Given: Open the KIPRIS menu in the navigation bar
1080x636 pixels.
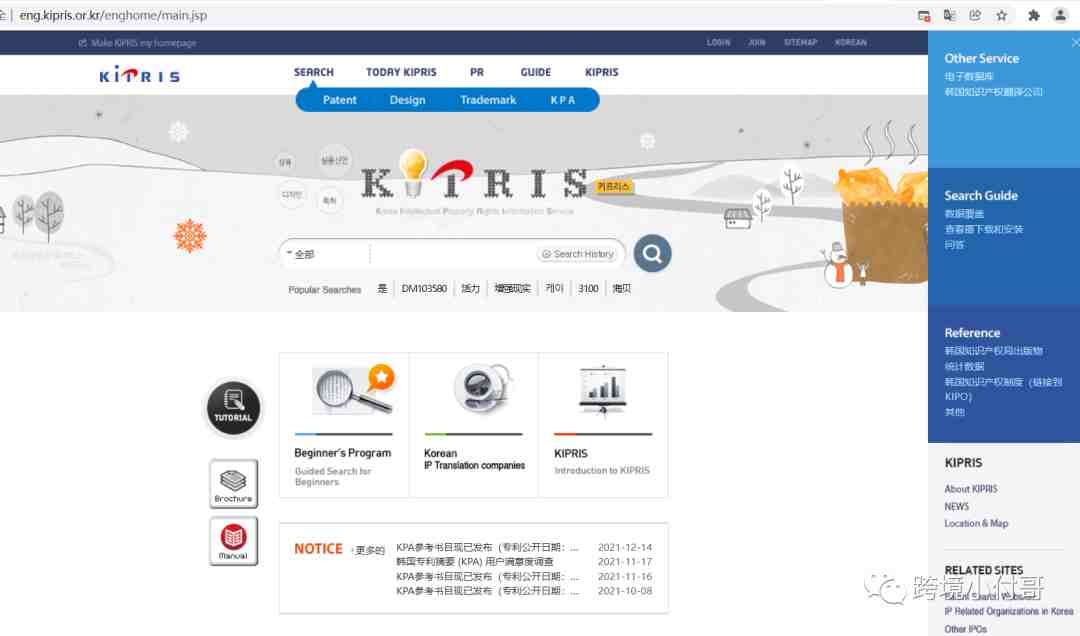Looking at the screenshot, I should tap(601, 72).
